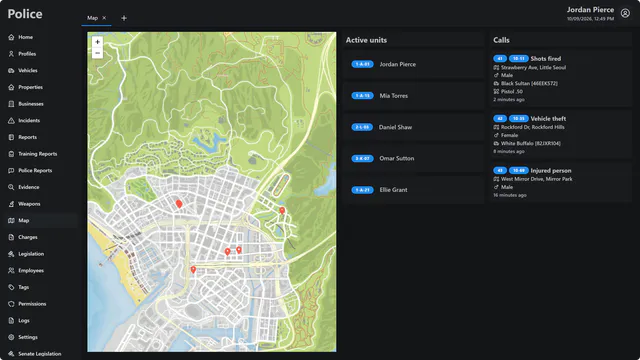Click the red marker near racetrack
640x360 pixels.
pyautogui.click(x=282, y=211)
